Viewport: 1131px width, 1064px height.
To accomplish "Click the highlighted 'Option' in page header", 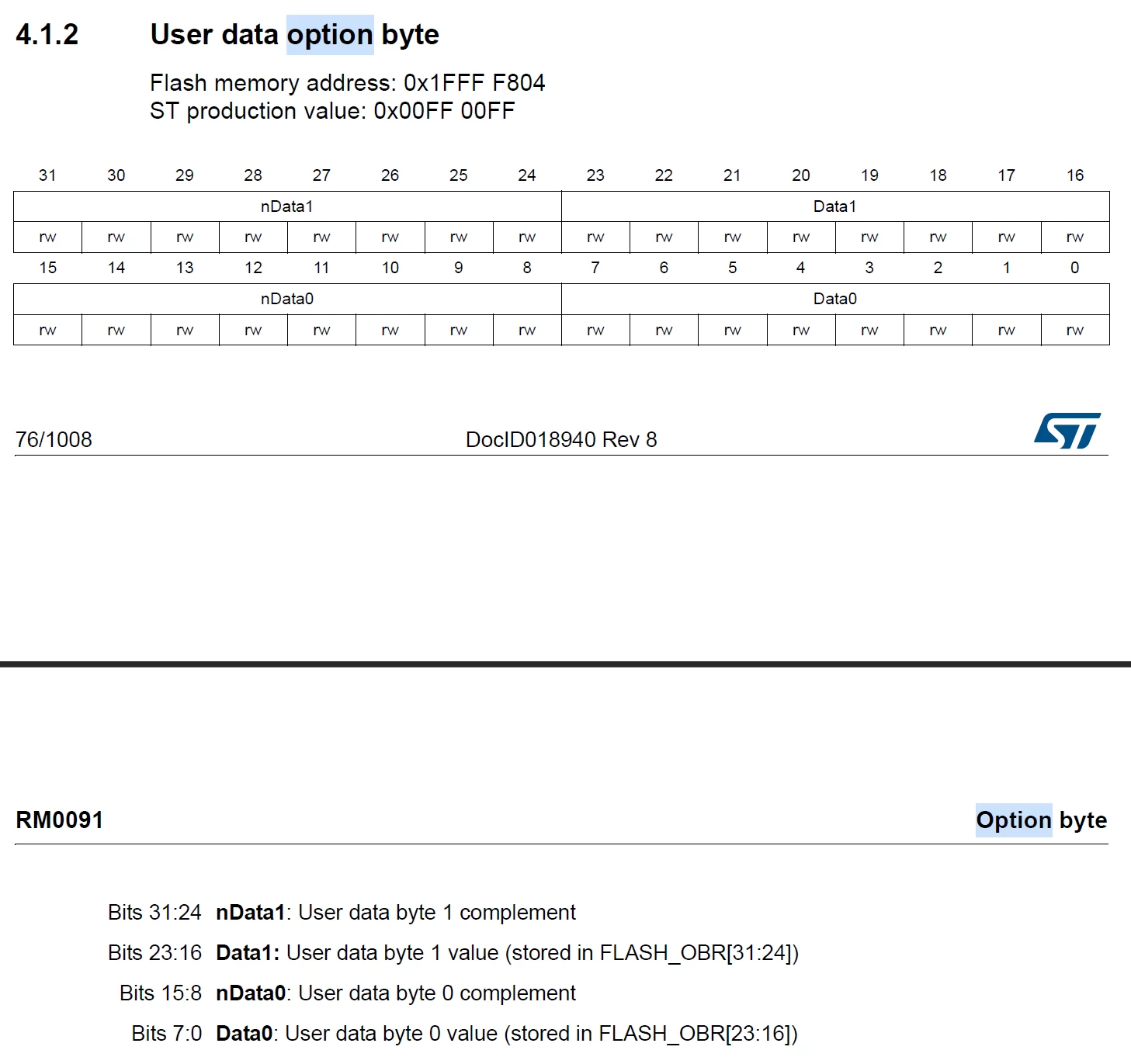I will pyautogui.click(x=1014, y=820).
